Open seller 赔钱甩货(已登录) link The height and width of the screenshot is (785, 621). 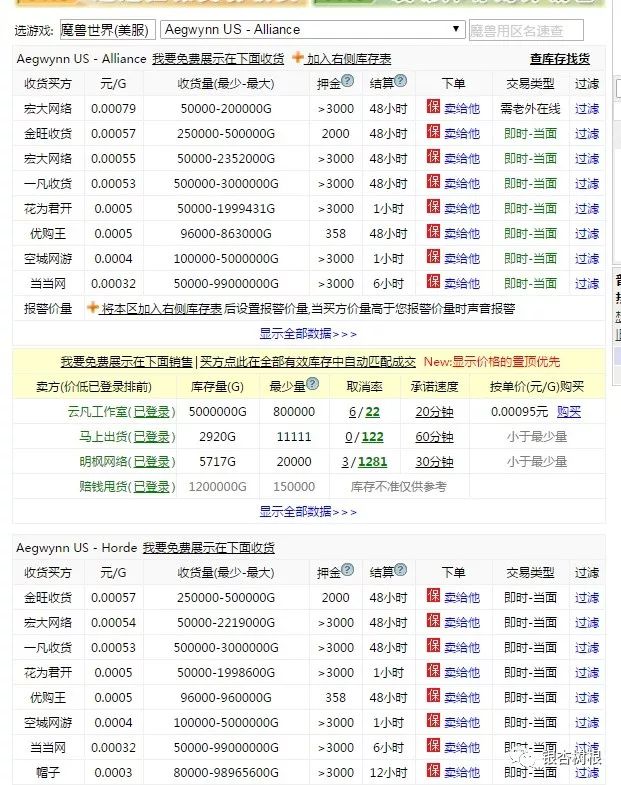coord(127,487)
